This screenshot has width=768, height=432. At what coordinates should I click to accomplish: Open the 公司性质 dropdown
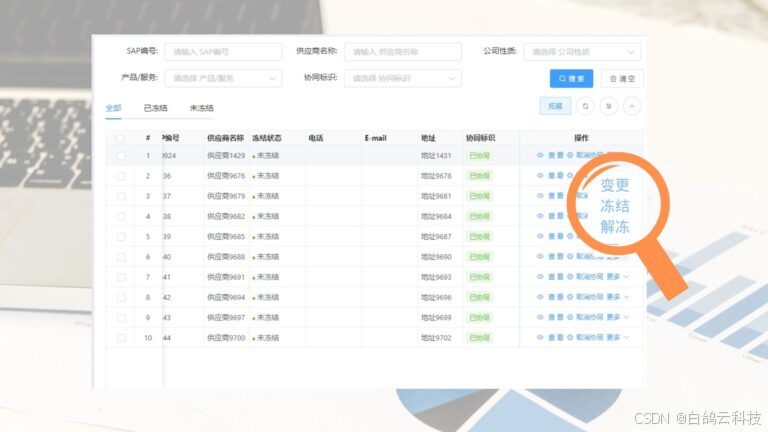tap(582, 52)
